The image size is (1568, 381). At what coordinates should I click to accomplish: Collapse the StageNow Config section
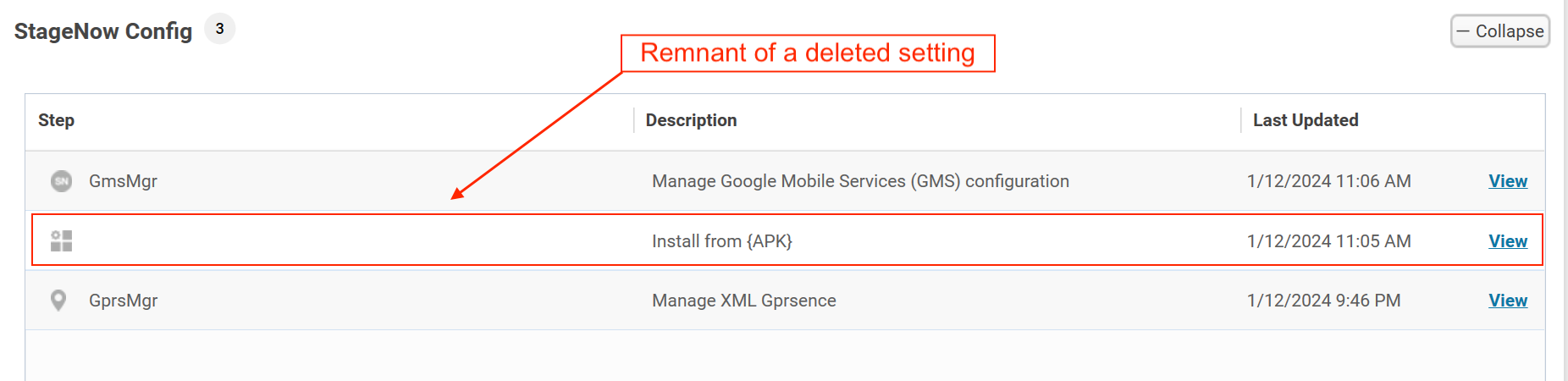pos(1499,31)
